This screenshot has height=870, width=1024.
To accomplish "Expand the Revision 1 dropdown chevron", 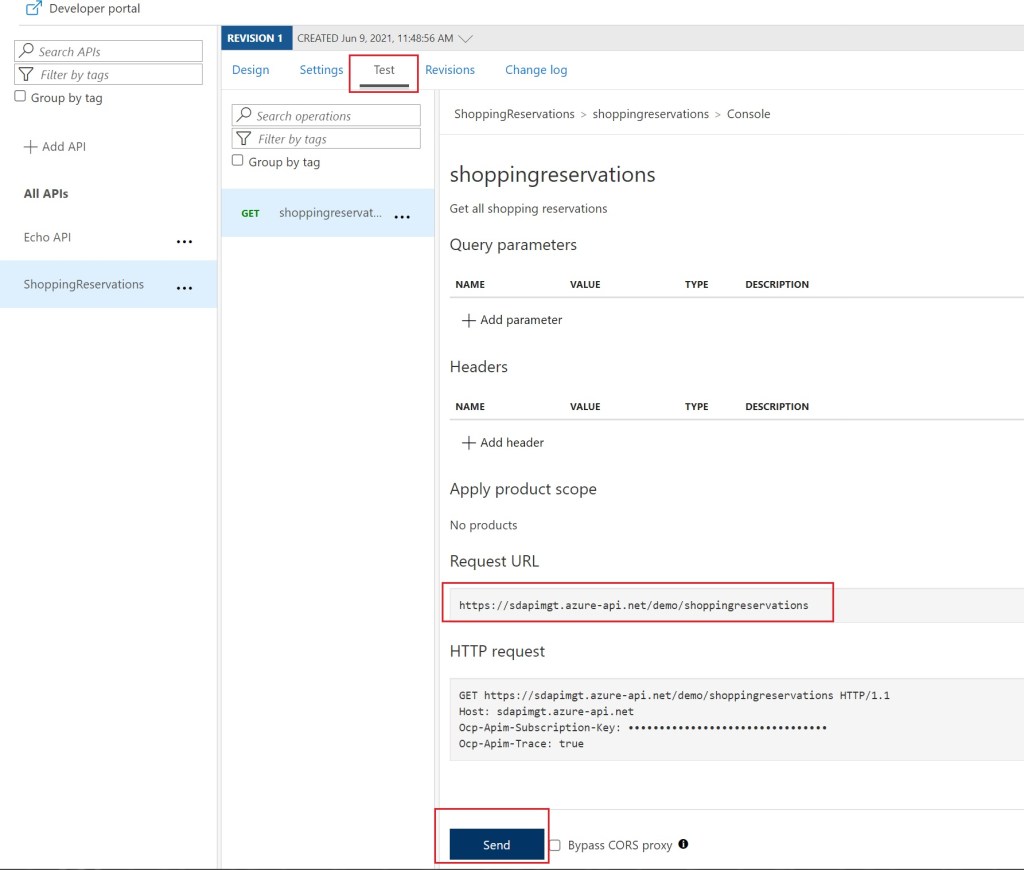I will click(x=465, y=38).
